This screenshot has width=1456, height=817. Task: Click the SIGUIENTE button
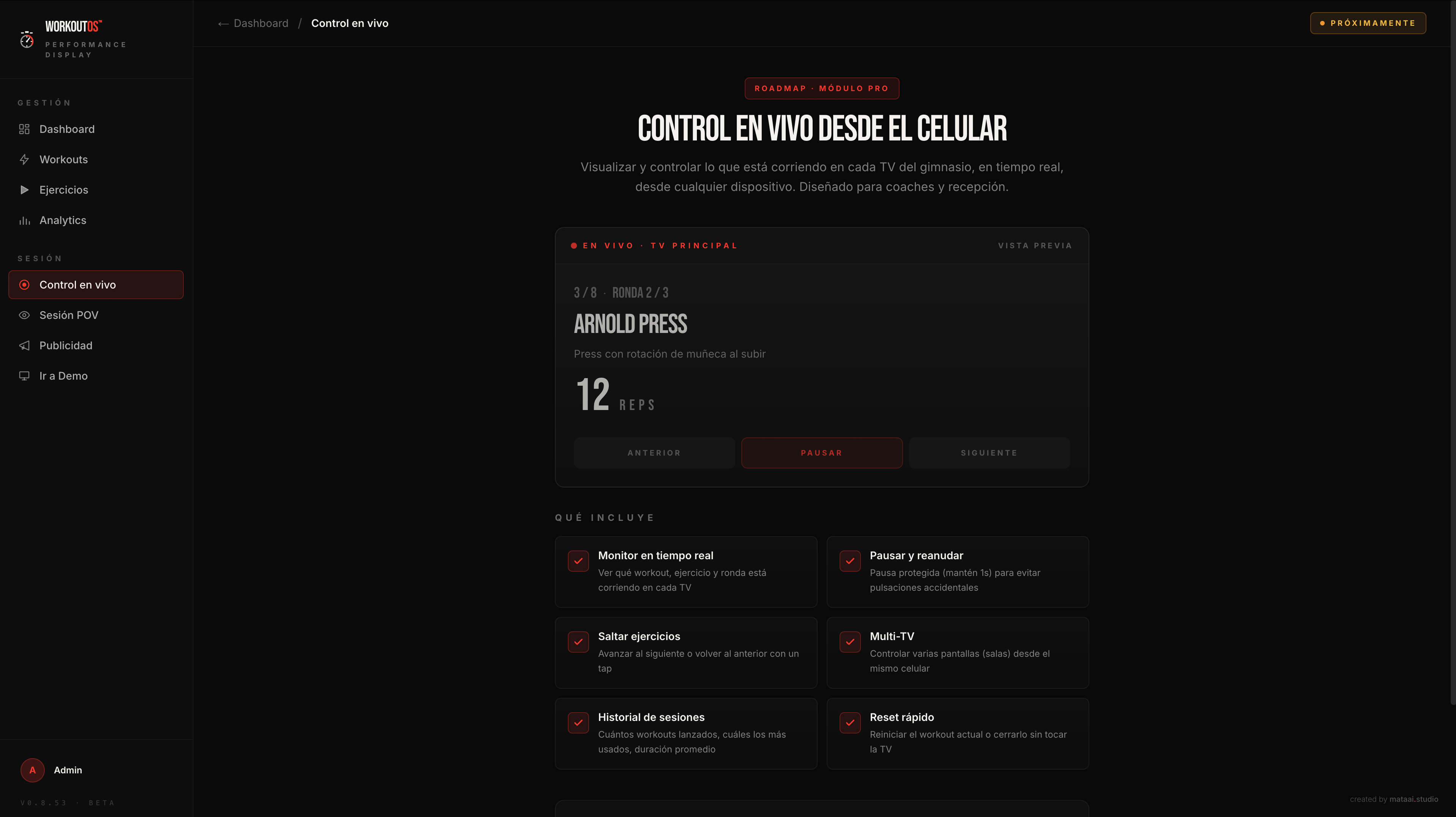(989, 453)
